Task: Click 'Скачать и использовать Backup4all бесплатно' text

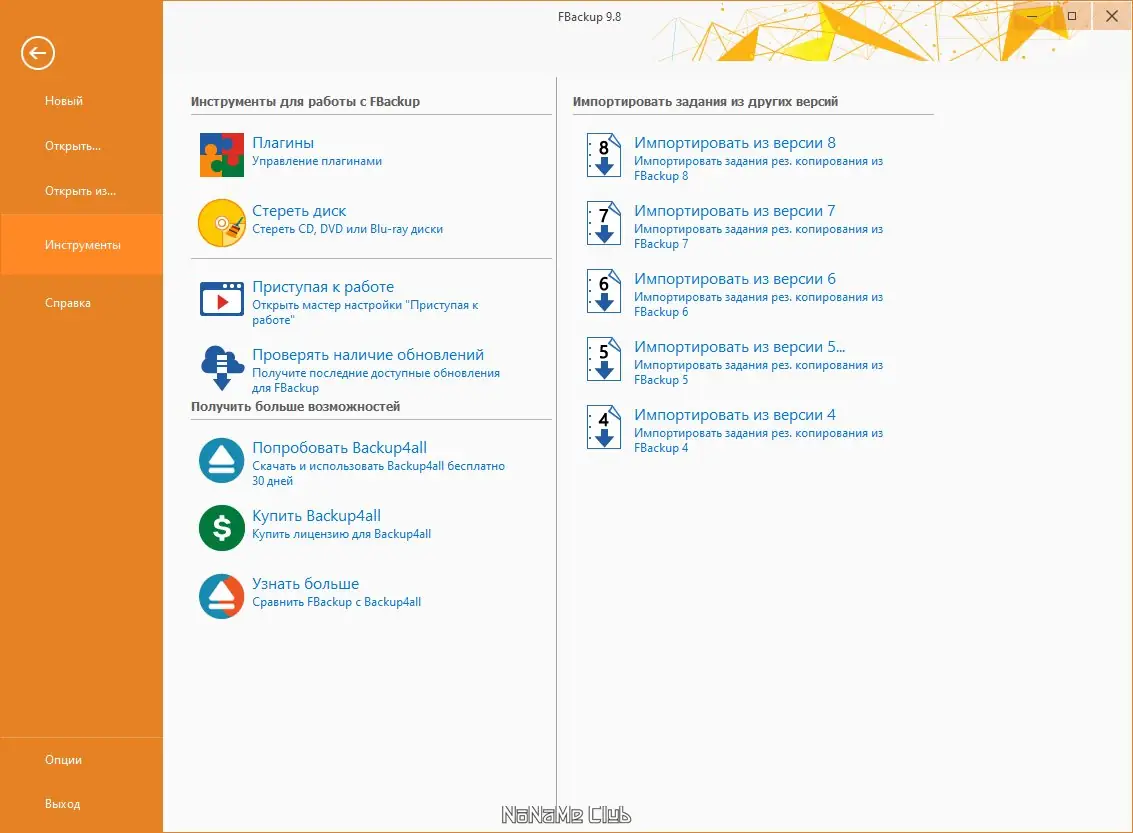Action: 379,466
